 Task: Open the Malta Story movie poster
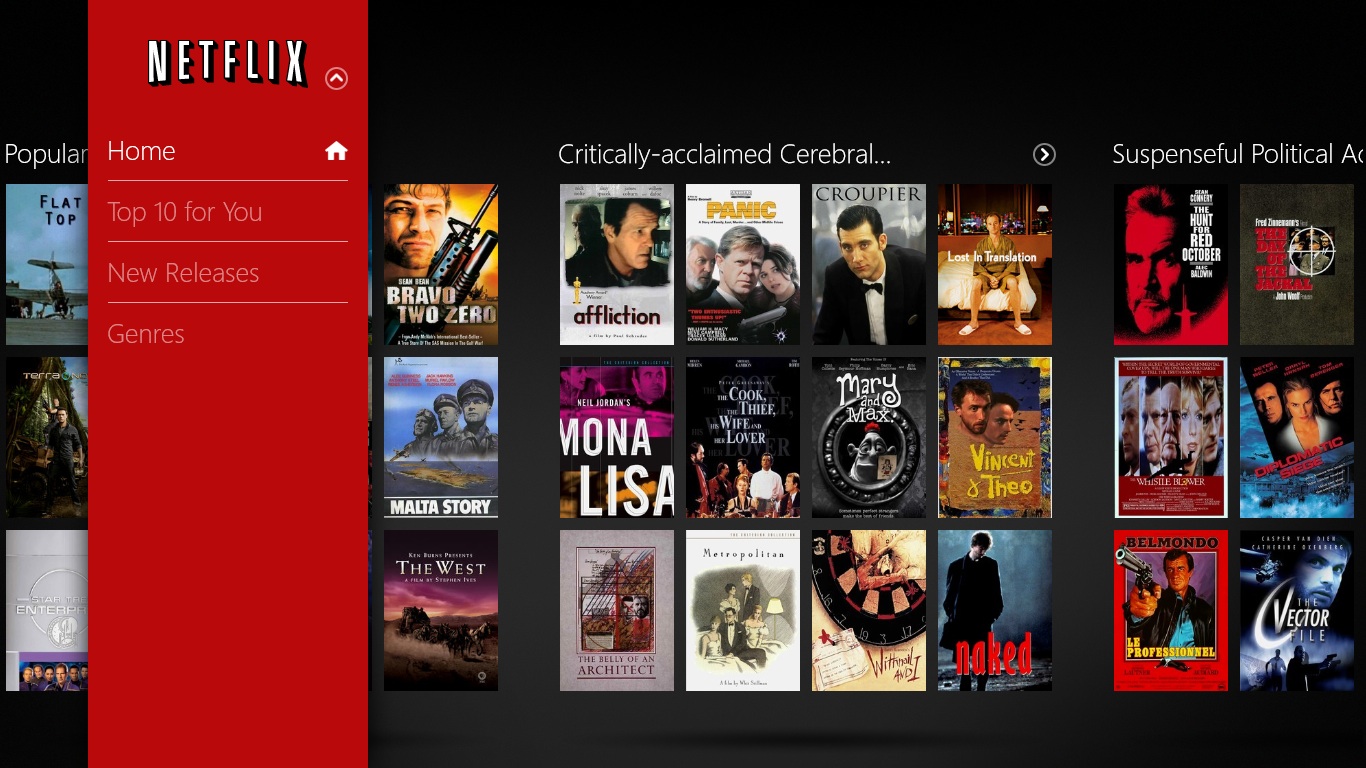(441, 438)
